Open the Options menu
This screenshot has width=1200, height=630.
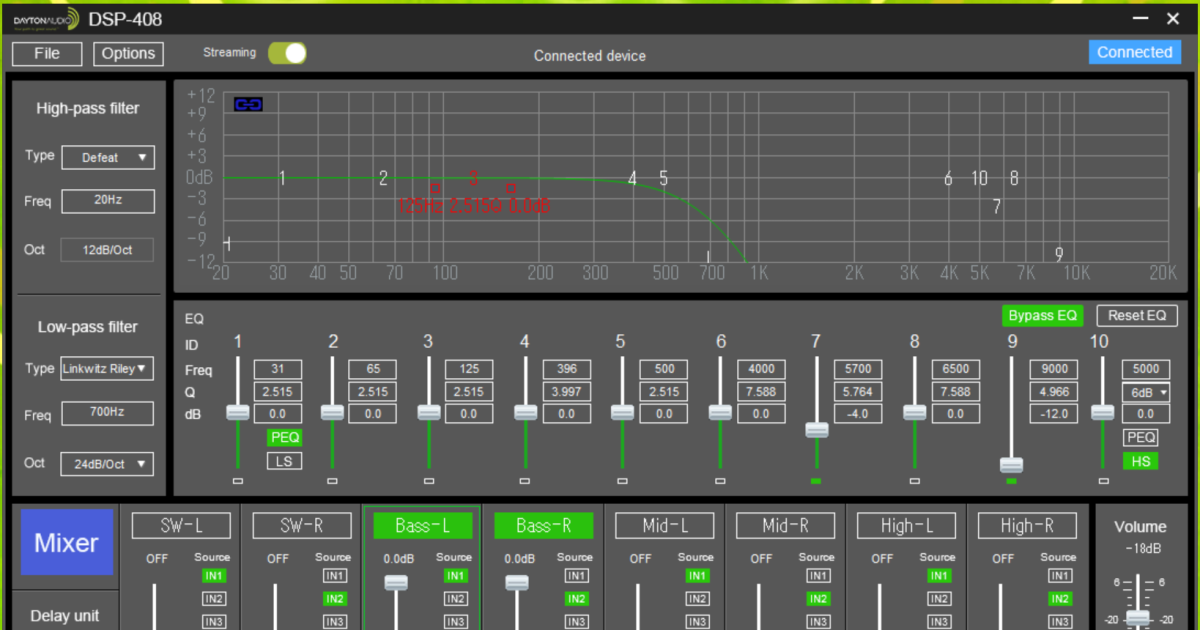[x=128, y=54]
